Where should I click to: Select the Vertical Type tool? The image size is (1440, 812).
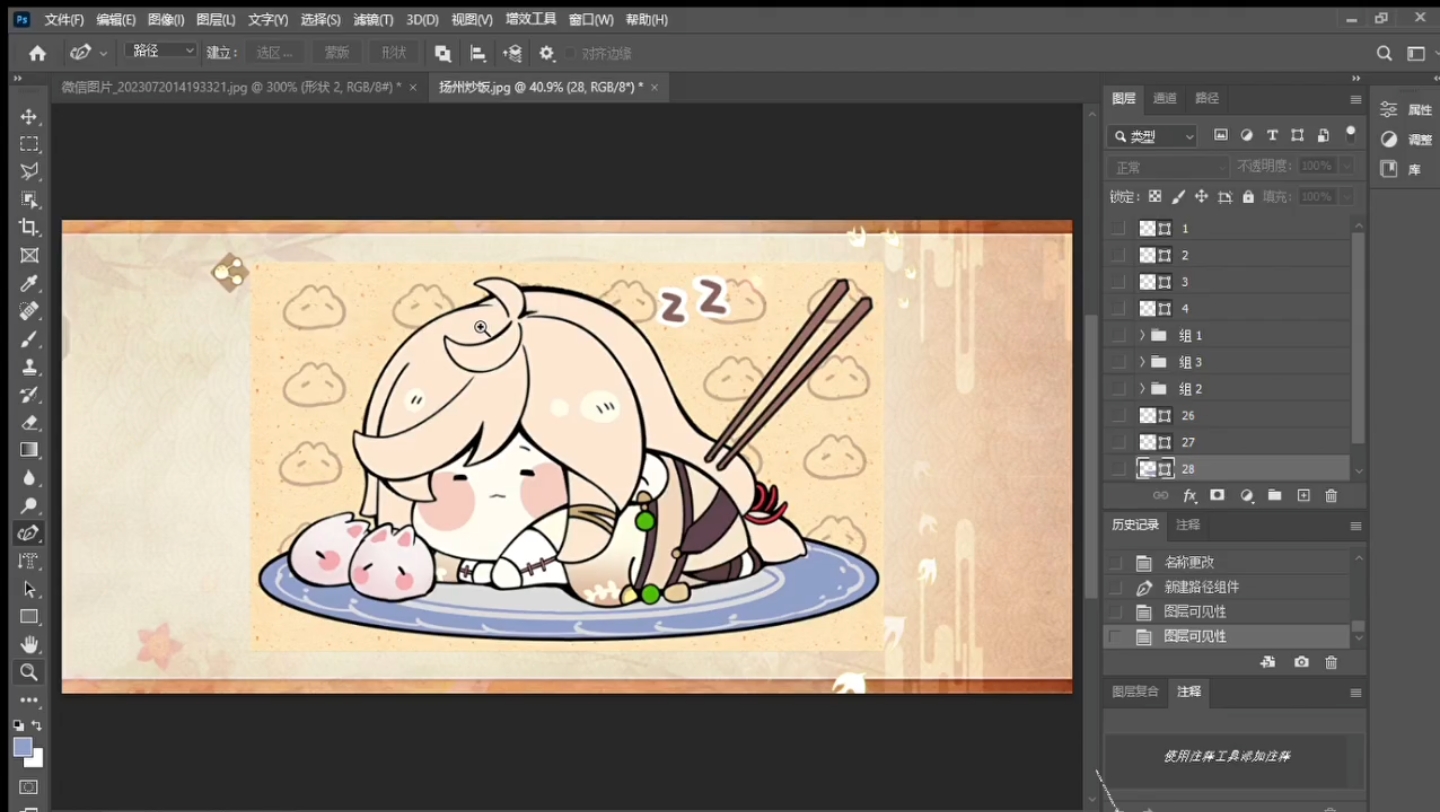(29, 561)
